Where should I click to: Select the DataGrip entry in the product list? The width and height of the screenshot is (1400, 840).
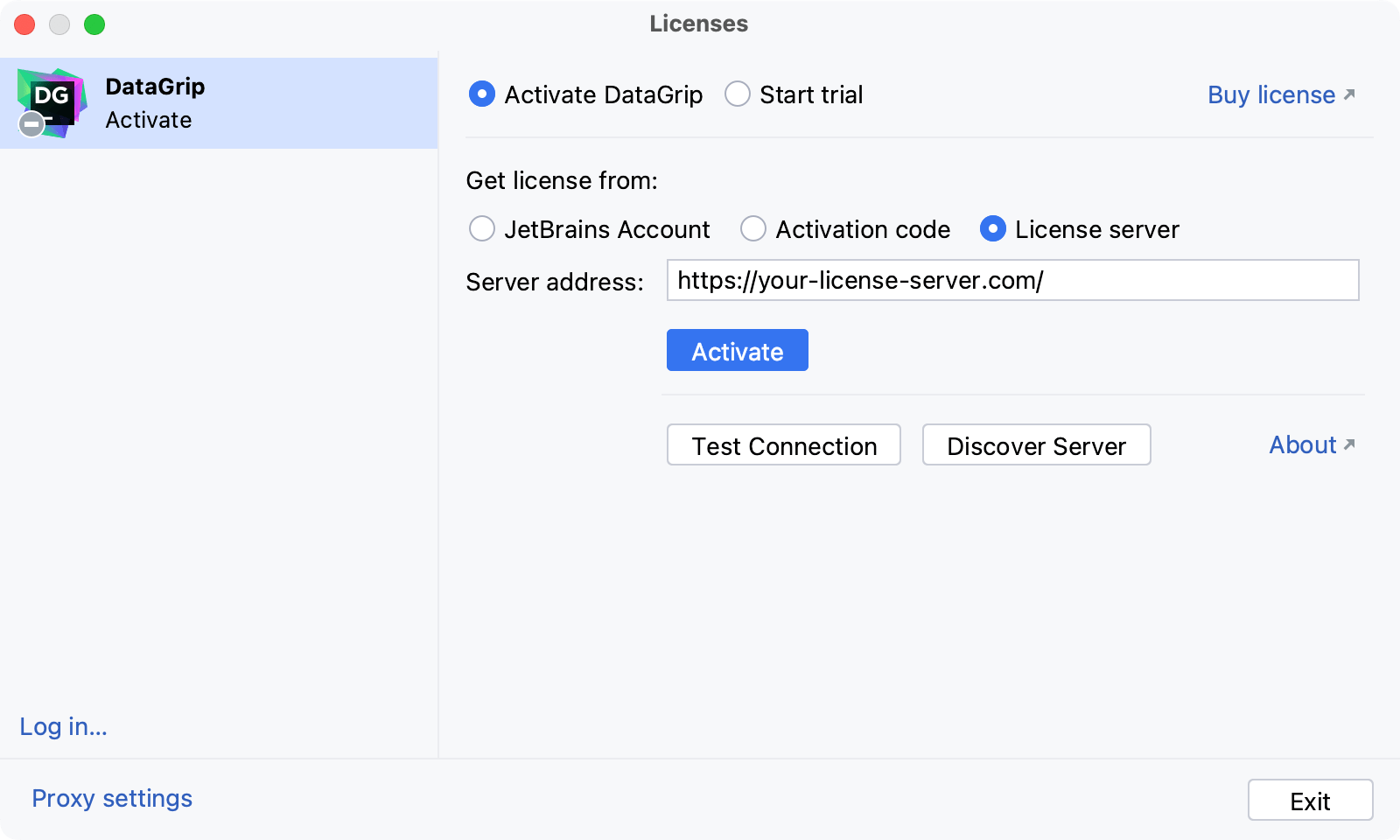(x=219, y=102)
